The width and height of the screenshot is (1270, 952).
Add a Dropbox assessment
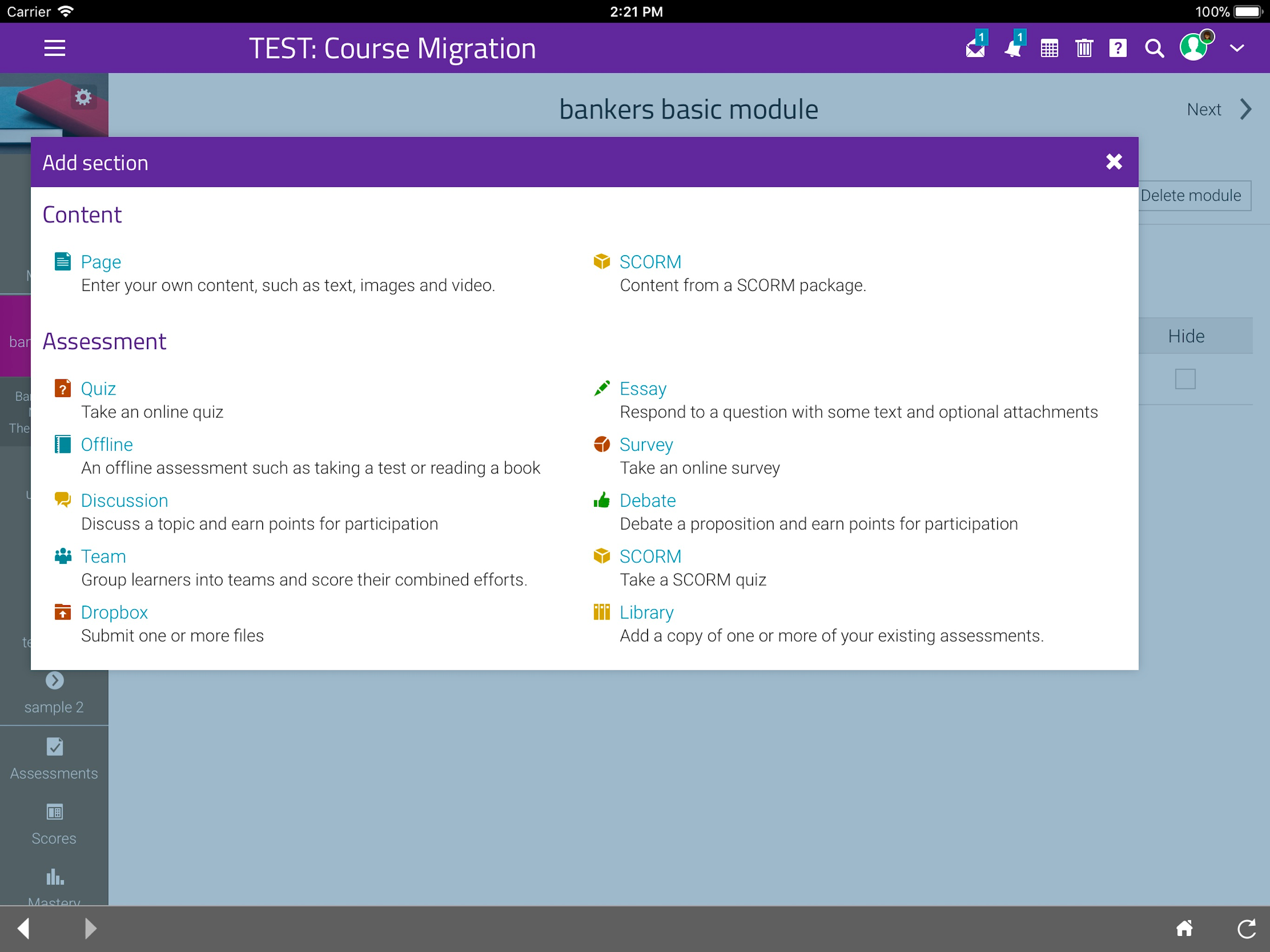coord(114,612)
